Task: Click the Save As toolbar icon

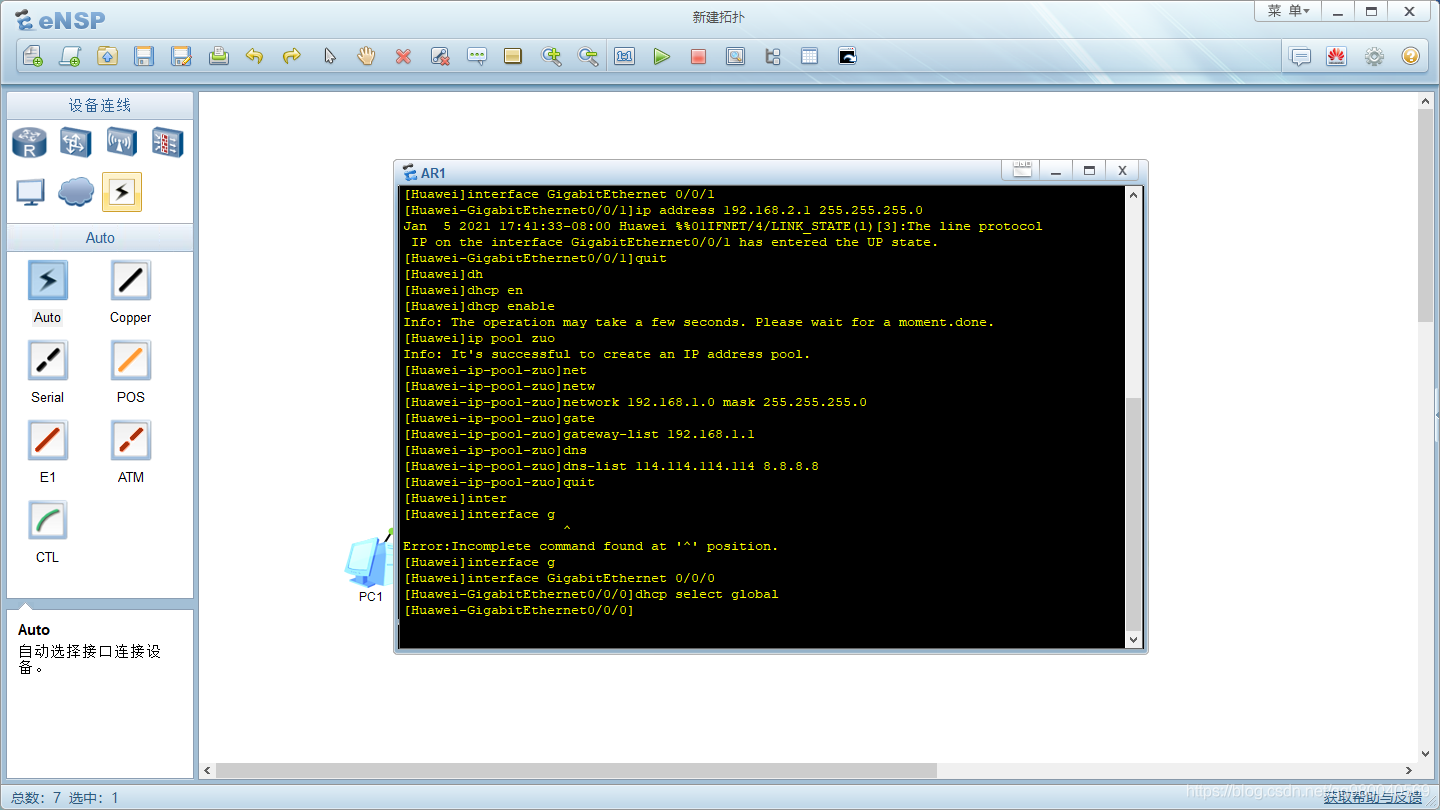Action: pyautogui.click(x=181, y=56)
